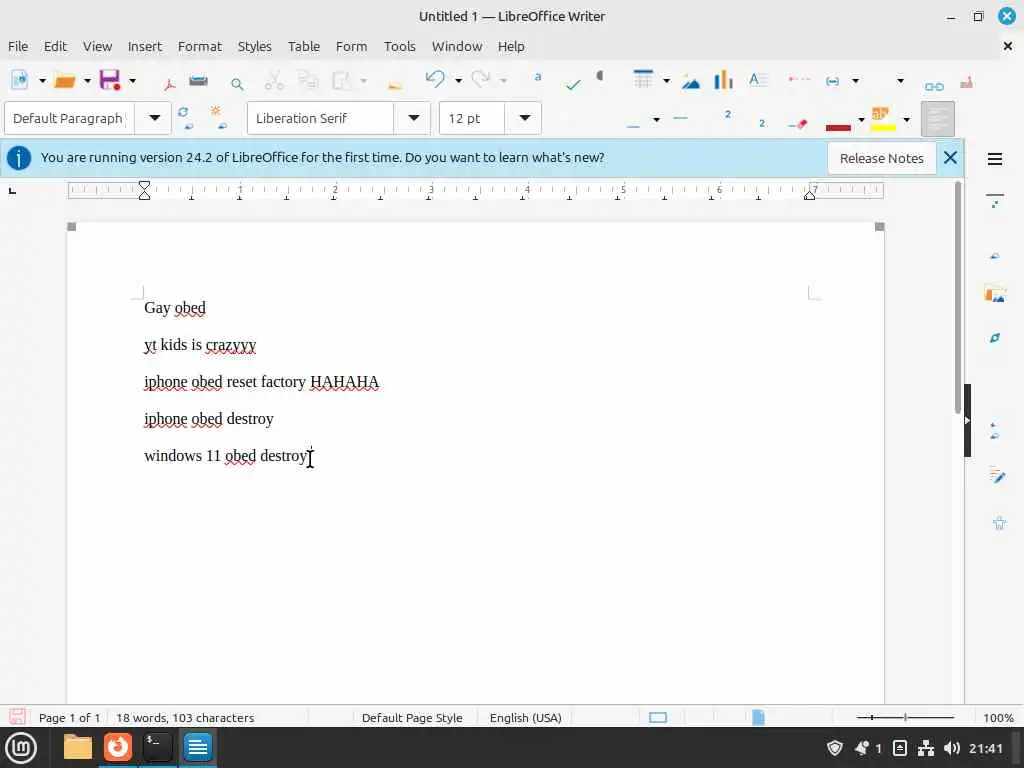Insert an image from the toolbar
Viewport: 1024px width, 768px height.
(690, 81)
